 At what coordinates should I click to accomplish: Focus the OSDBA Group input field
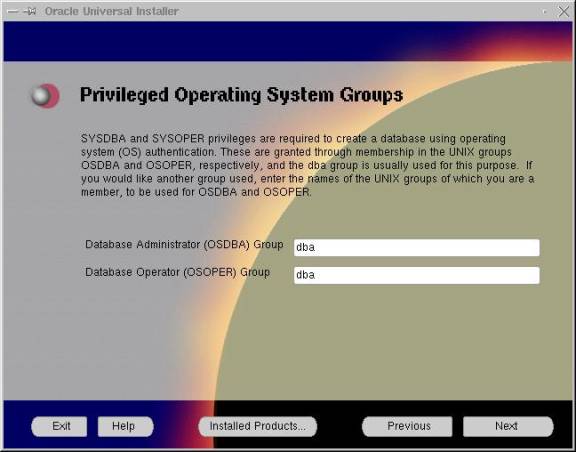pos(417,247)
